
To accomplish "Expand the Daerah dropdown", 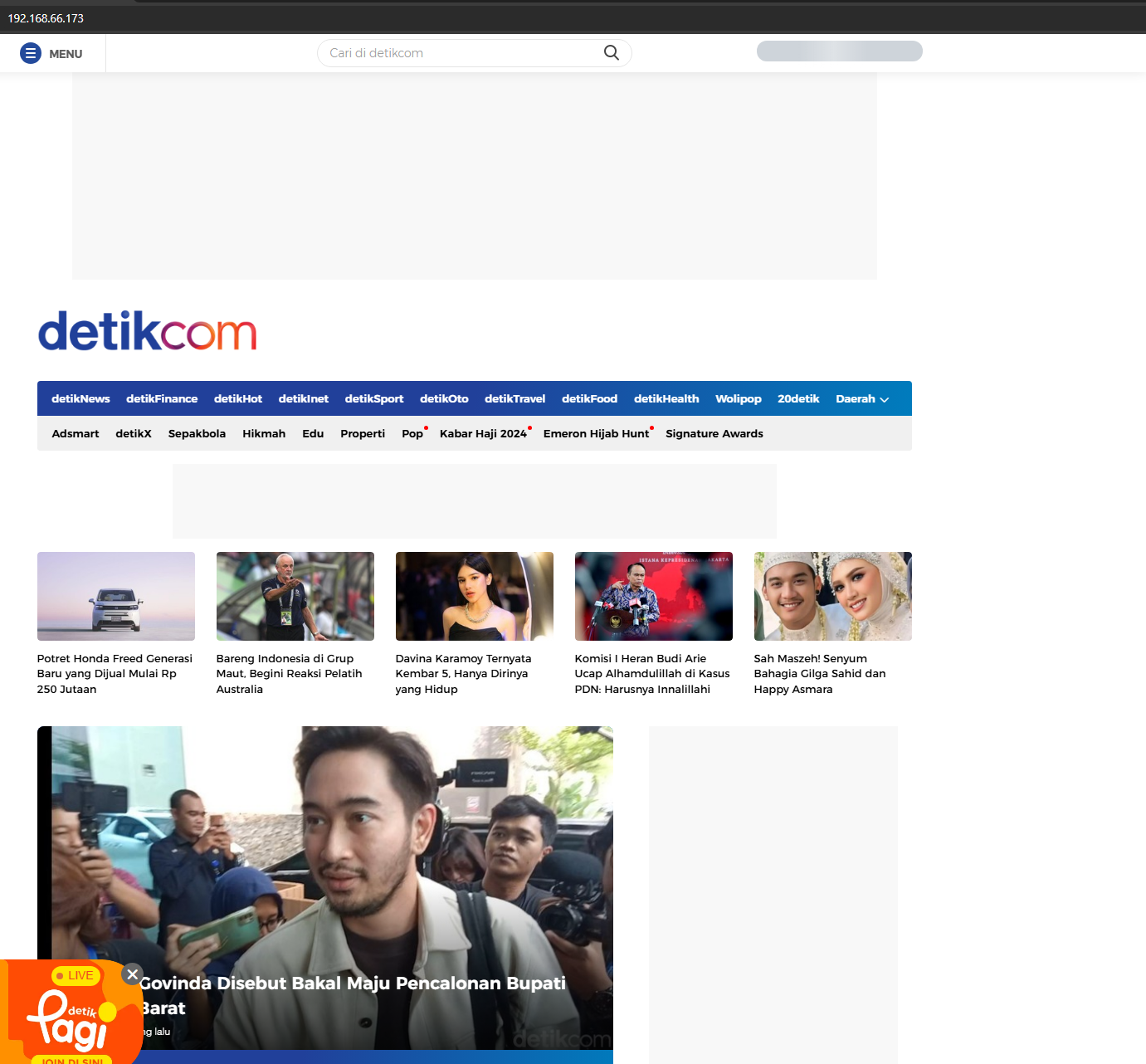I will (862, 399).
